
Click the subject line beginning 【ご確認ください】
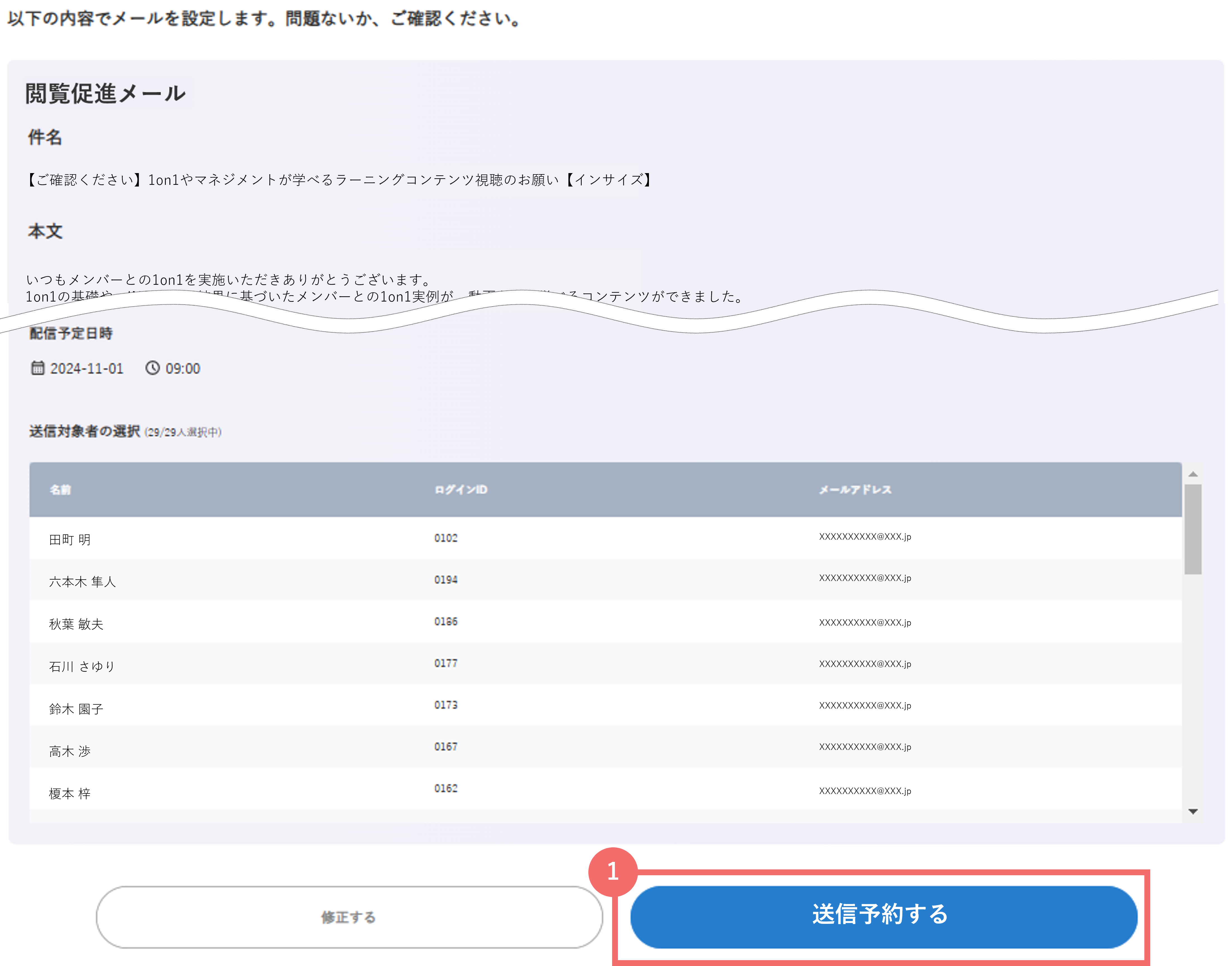click(x=339, y=180)
